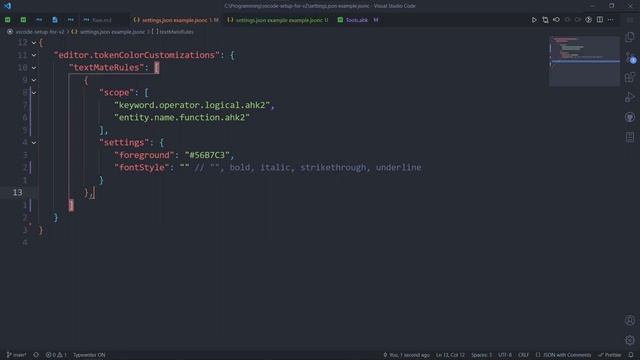This screenshot has width=640, height=360.
Task: Open the notebook-like activity bar icon
Action: coord(630,137)
